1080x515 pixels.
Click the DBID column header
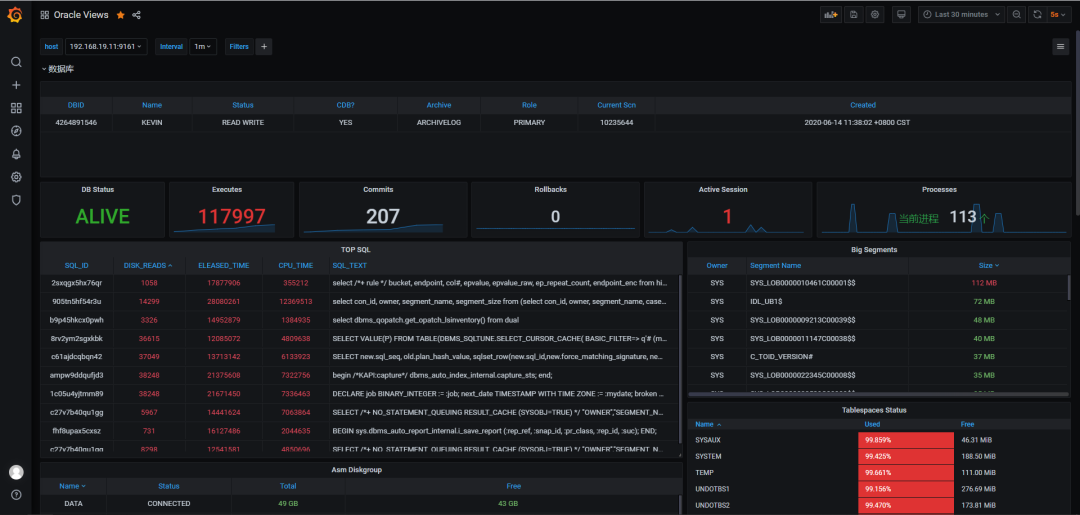pyautogui.click(x=76, y=105)
